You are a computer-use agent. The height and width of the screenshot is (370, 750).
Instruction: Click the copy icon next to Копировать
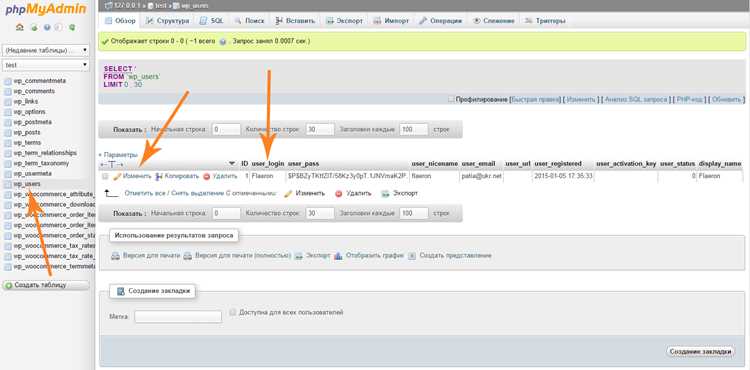tap(159, 176)
